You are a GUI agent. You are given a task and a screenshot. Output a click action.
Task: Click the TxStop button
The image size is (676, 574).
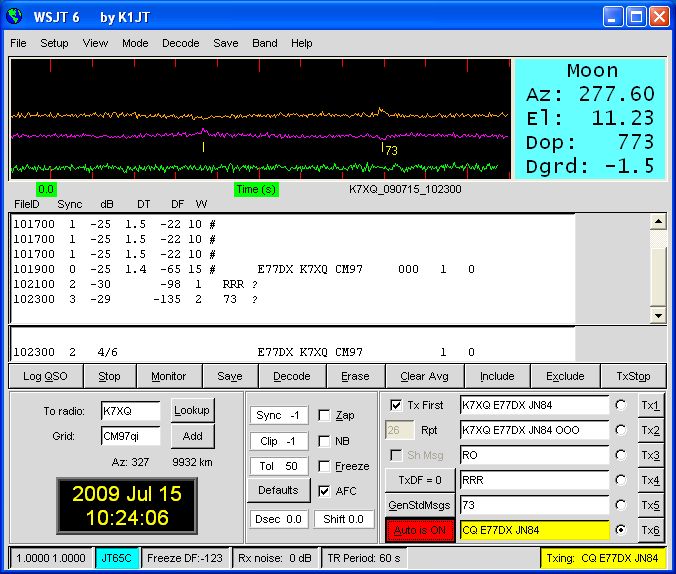(633, 376)
